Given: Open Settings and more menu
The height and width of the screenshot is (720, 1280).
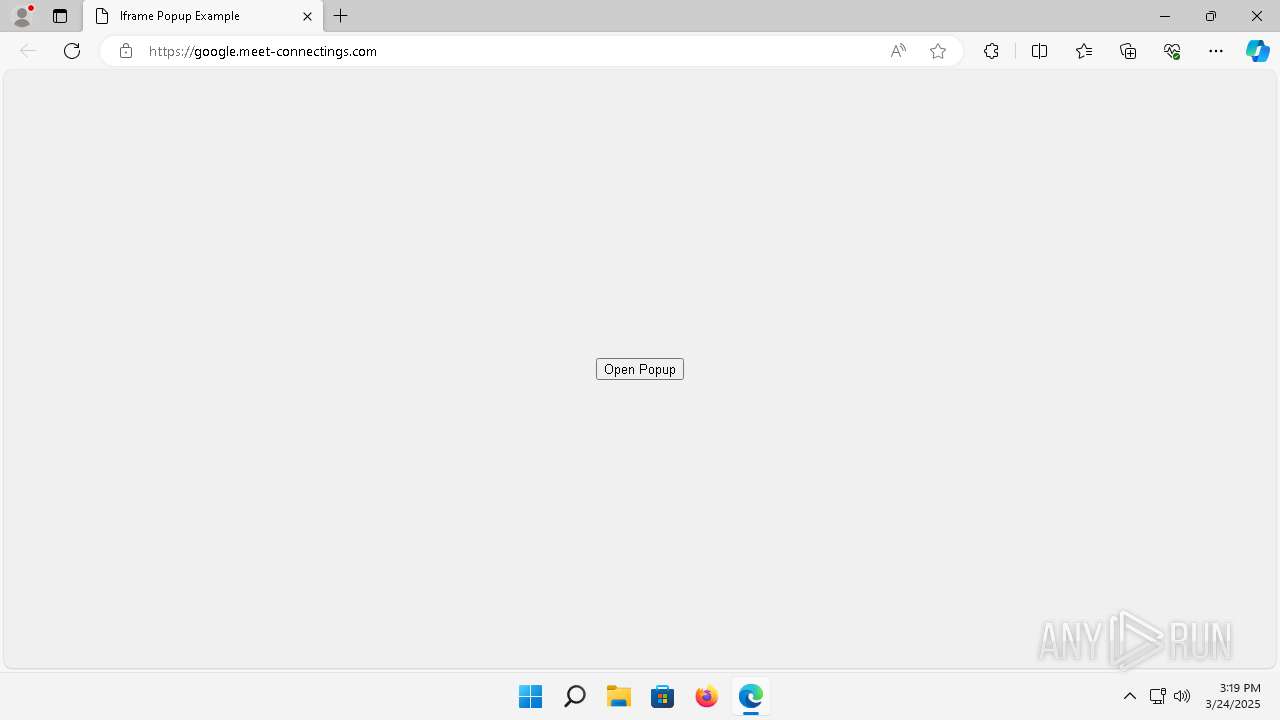Looking at the screenshot, I should pyautogui.click(x=1216, y=51).
